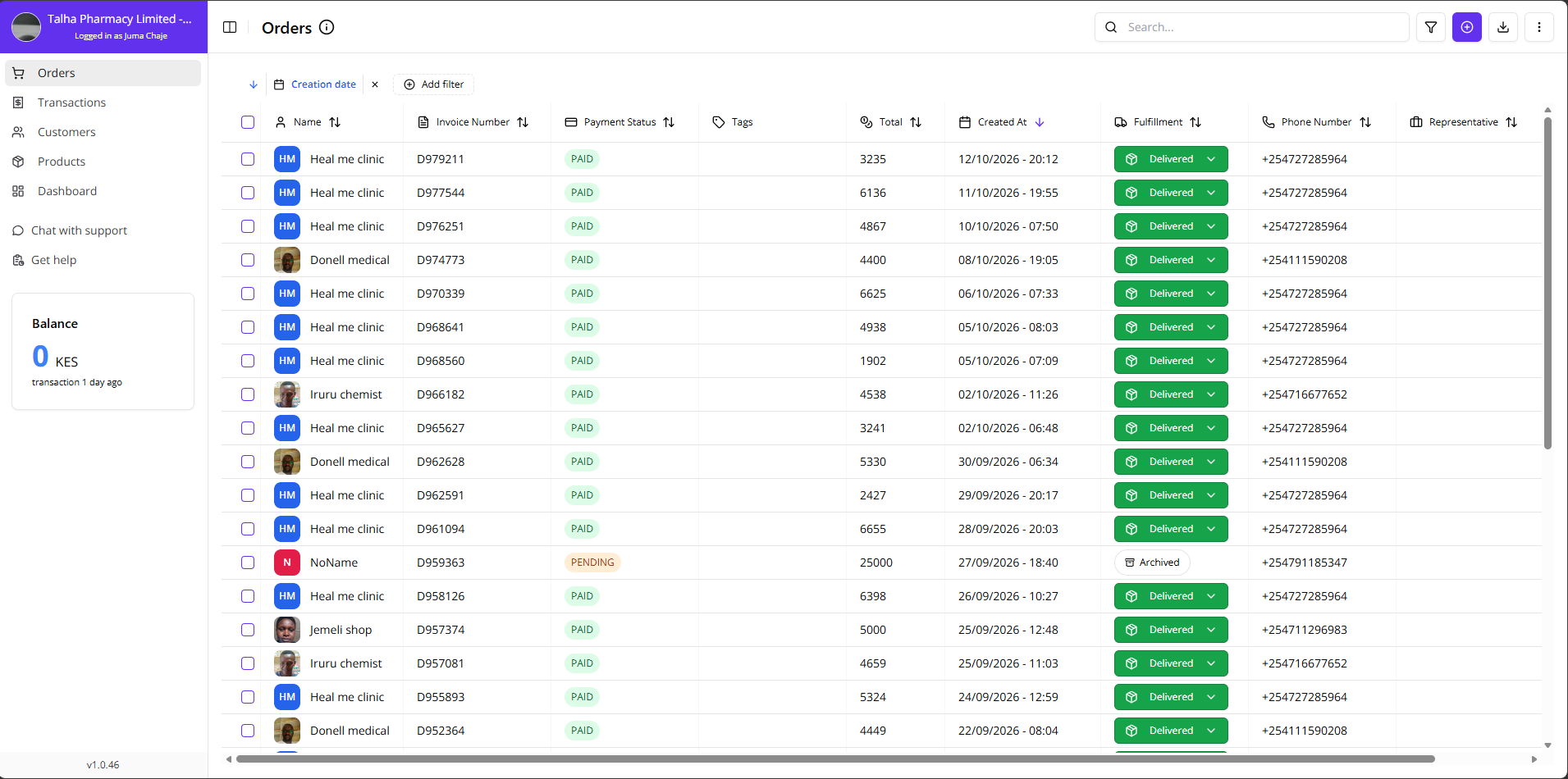The height and width of the screenshot is (779, 1568).
Task: Select the checkbox for NoName order D959363
Action: click(248, 563)
